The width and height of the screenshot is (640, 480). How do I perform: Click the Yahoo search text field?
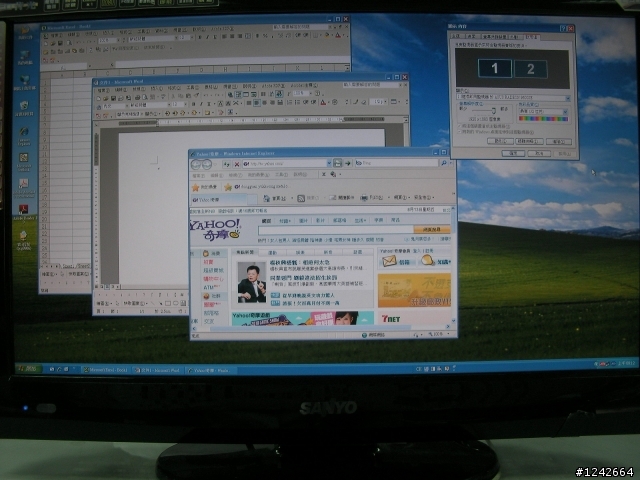pos(336,231)
